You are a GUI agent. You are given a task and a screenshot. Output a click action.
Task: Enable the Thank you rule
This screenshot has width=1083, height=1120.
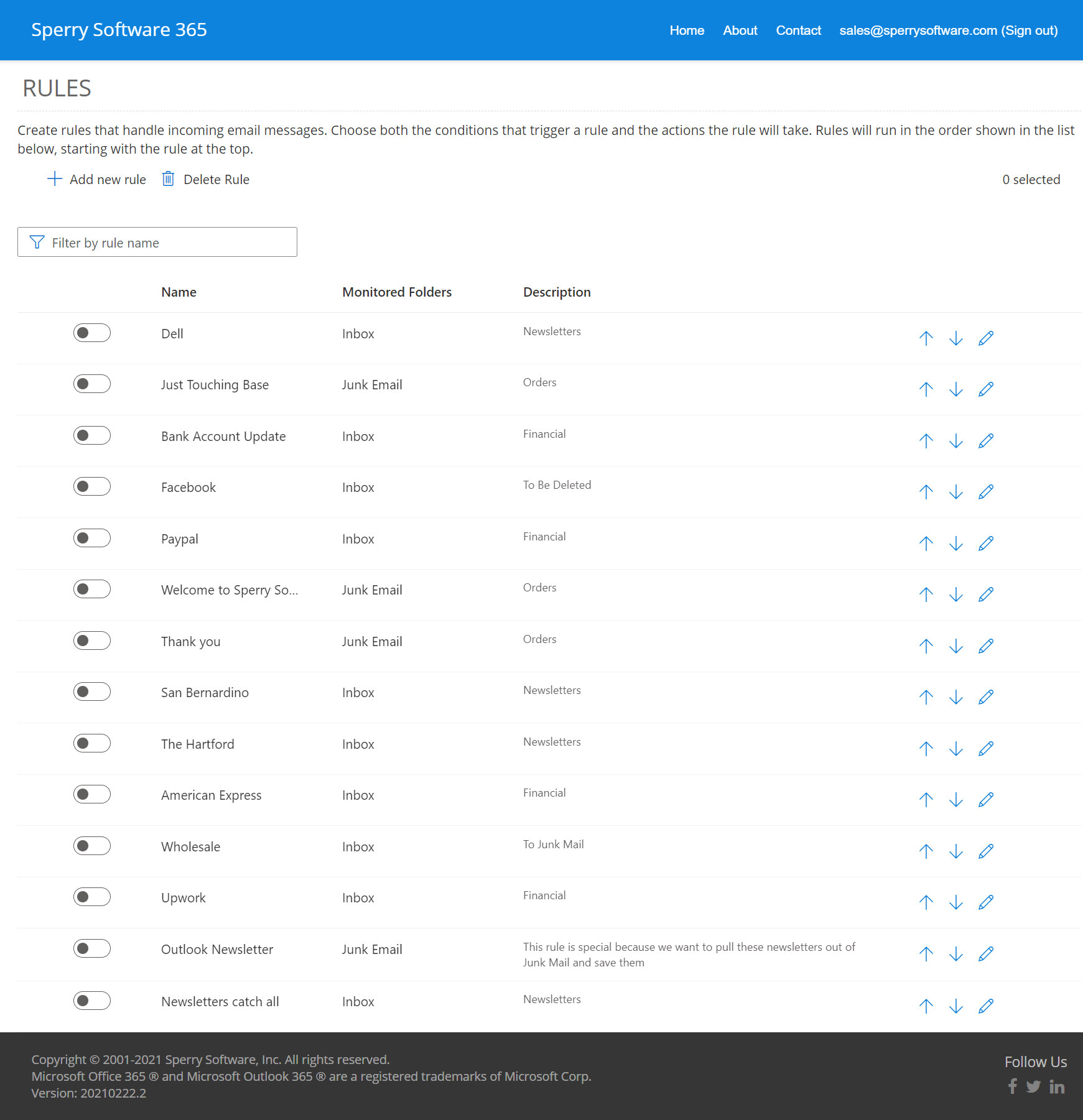pyautogui.click(x=92, y=641)
